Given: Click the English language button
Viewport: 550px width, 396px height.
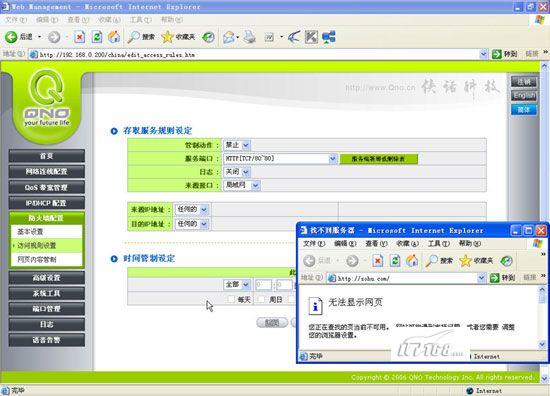Looking at the screenshot, I should [x=524, y=96].
